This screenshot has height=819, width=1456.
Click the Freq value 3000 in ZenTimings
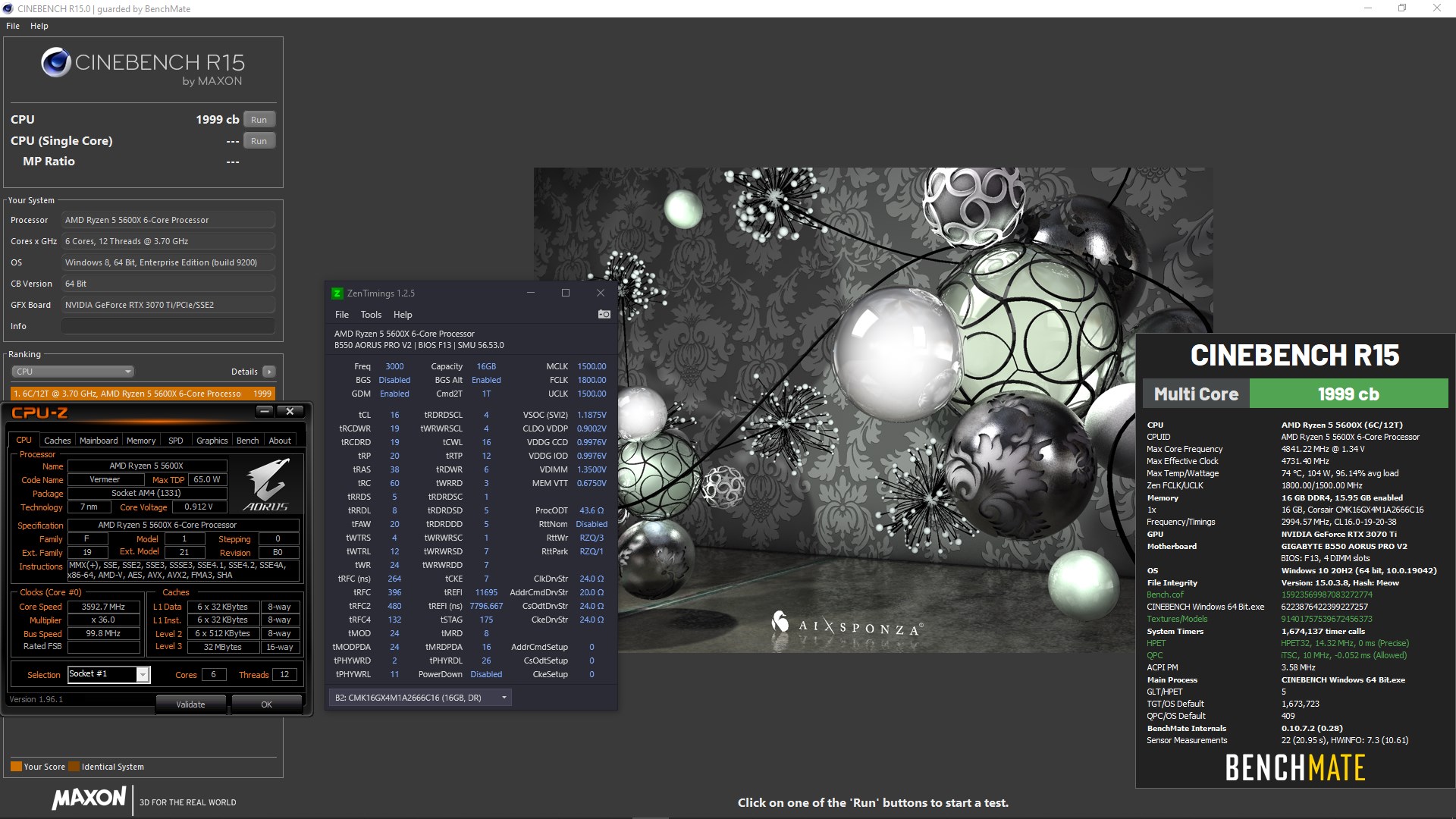[x=394, y=366]
